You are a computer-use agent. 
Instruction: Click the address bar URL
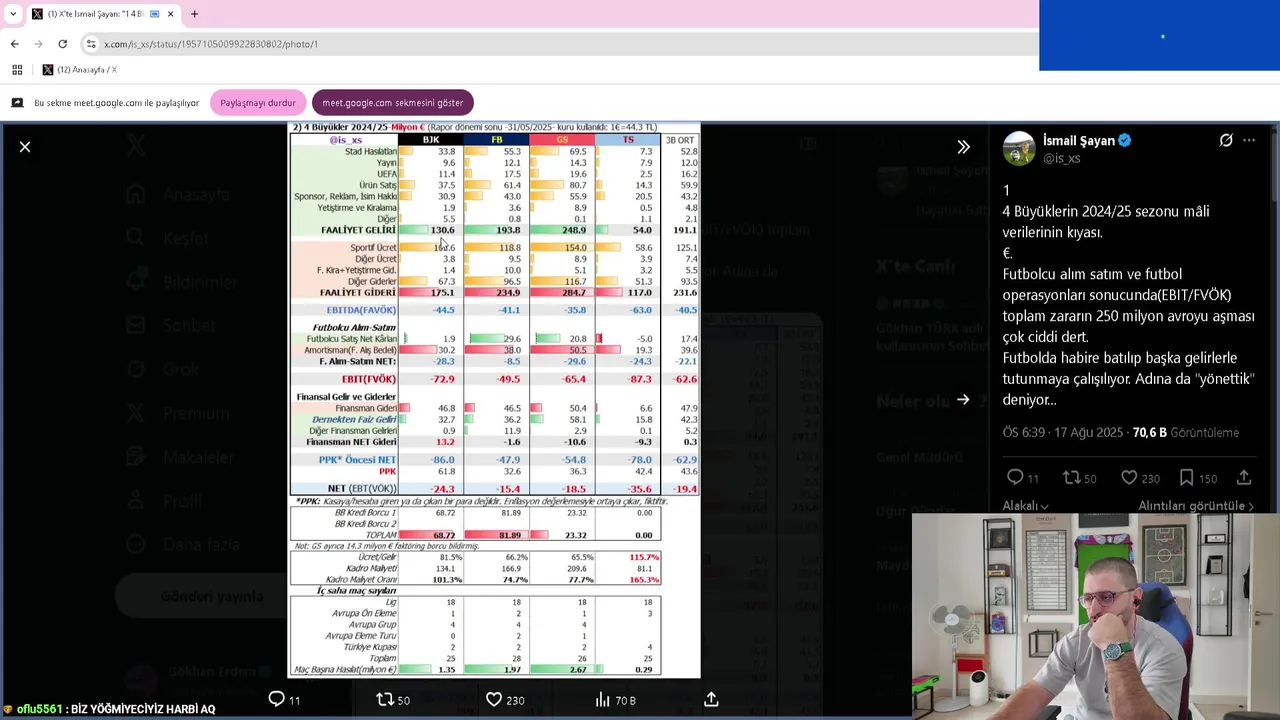pyautogui.click(x=211, y=44)
